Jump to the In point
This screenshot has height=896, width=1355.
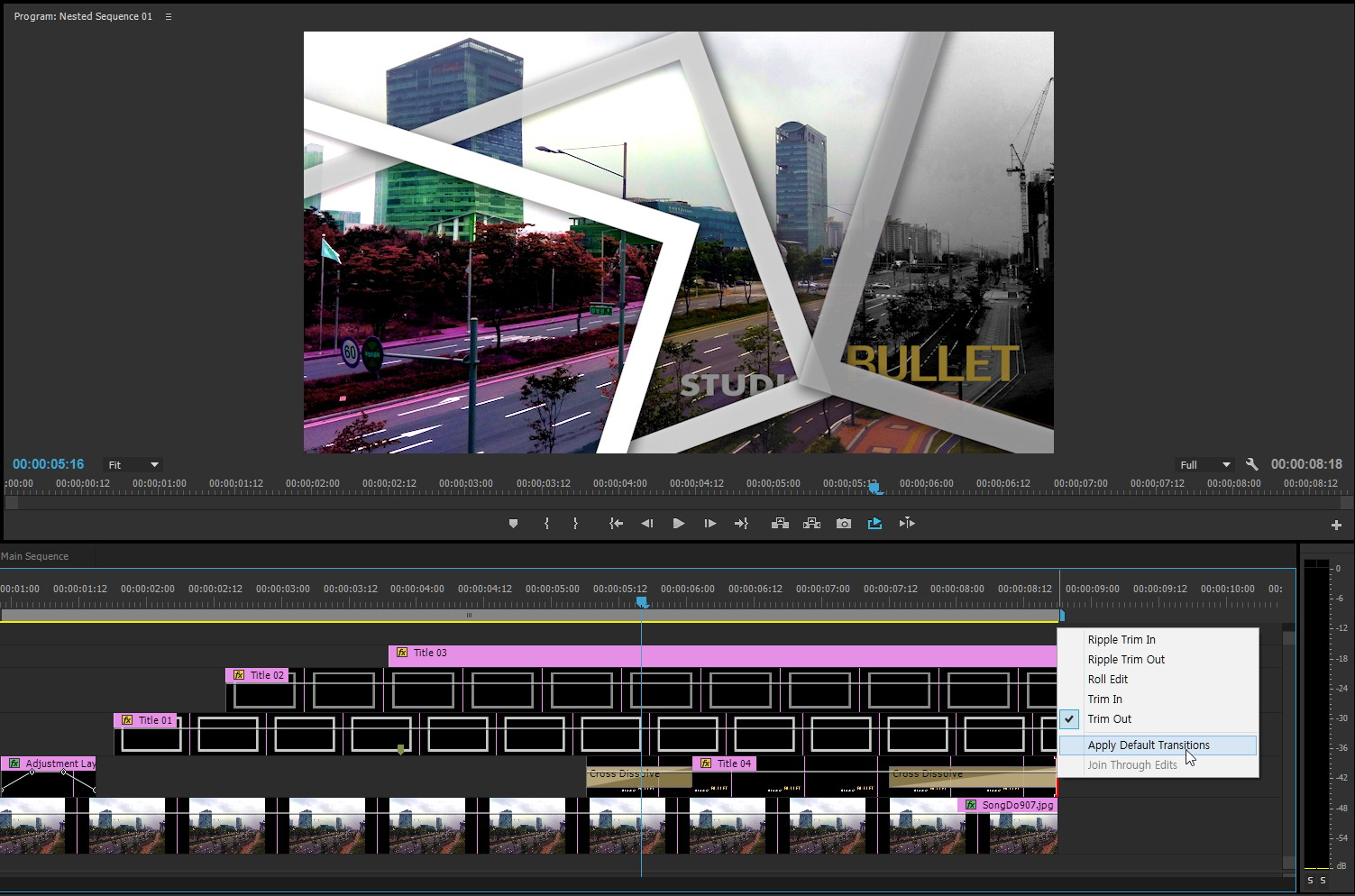[x=617, y=524]
